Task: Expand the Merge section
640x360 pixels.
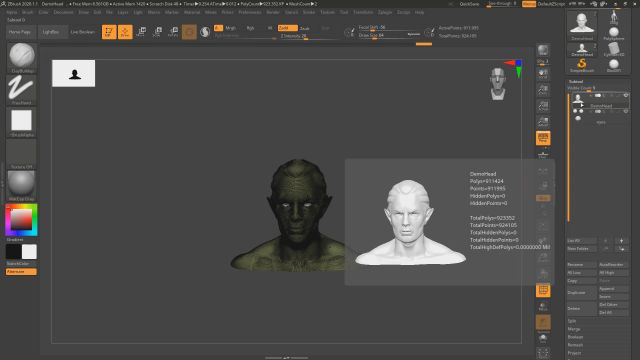Action: pyautogui.click(x=573, y=329)
